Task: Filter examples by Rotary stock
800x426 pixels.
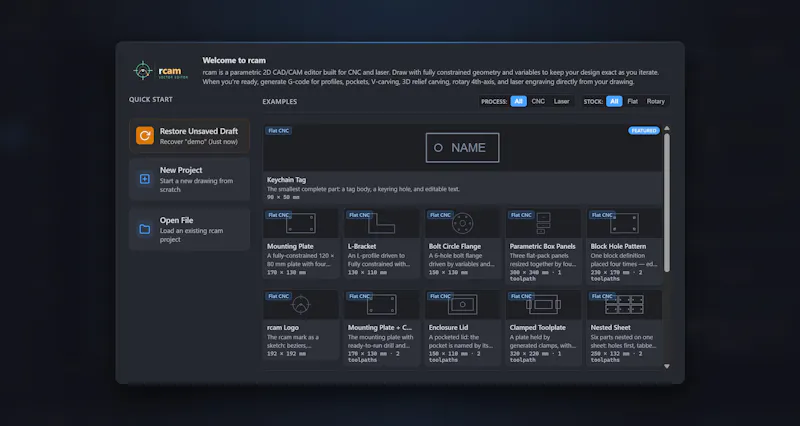Action: 656,102
